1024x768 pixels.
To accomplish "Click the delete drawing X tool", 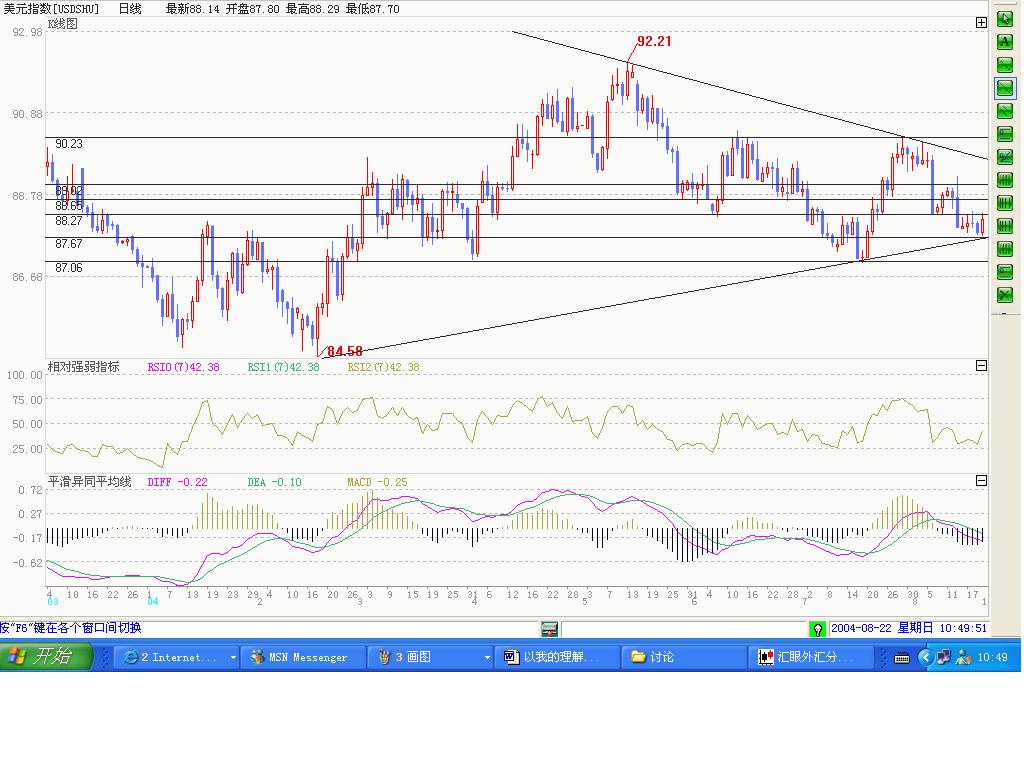I will [1004, 295].
